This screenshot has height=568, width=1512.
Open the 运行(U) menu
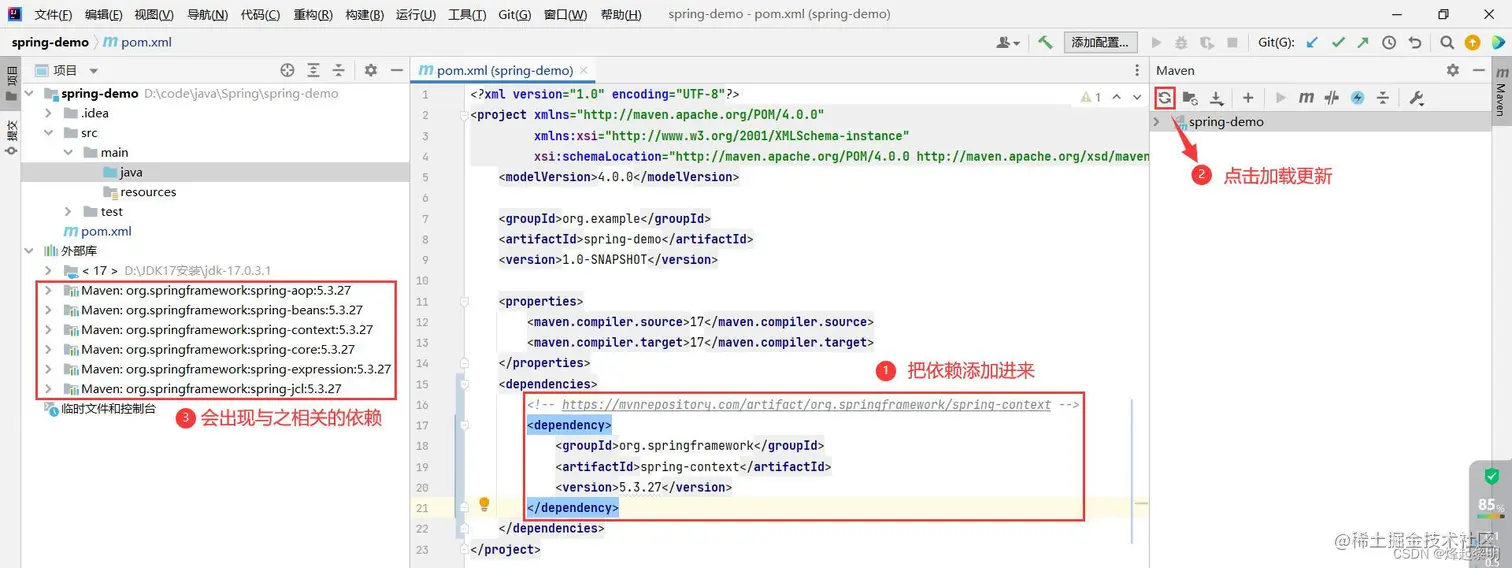[416, 15]
